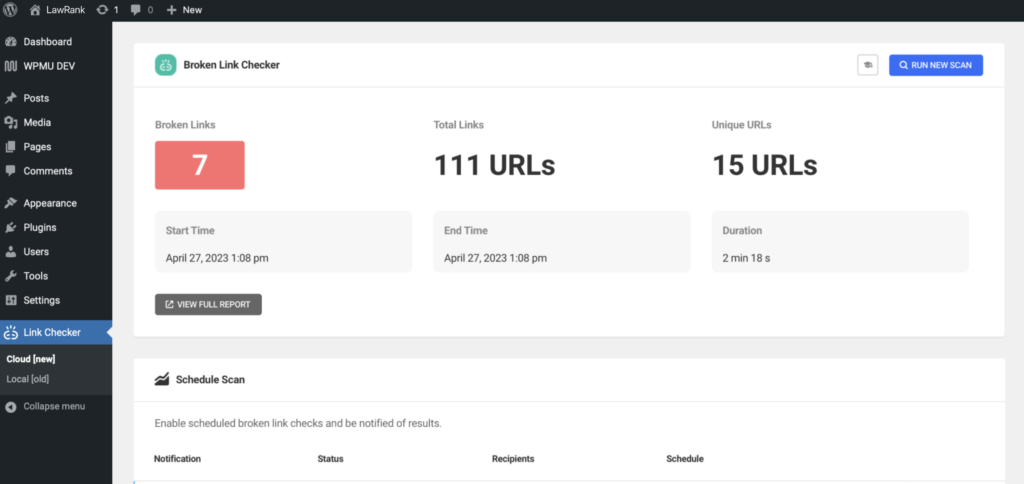Screen dimensions: 1024x484
Task: Click the VIEW FULL REPORT button
Action: pyautogui.click(x=208, y=304)
